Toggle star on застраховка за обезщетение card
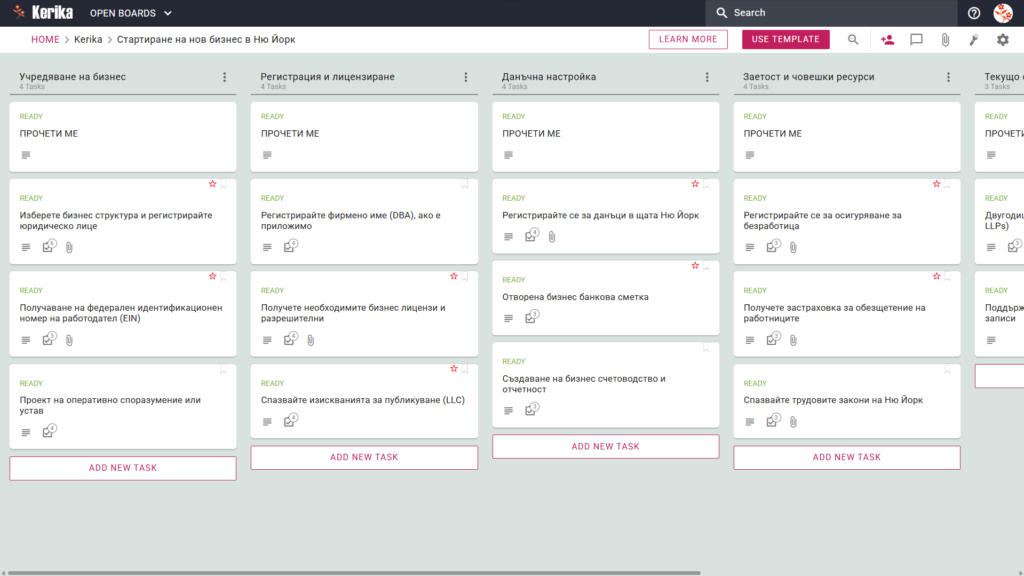This screenshot has width=1024, height=576. 936,276
